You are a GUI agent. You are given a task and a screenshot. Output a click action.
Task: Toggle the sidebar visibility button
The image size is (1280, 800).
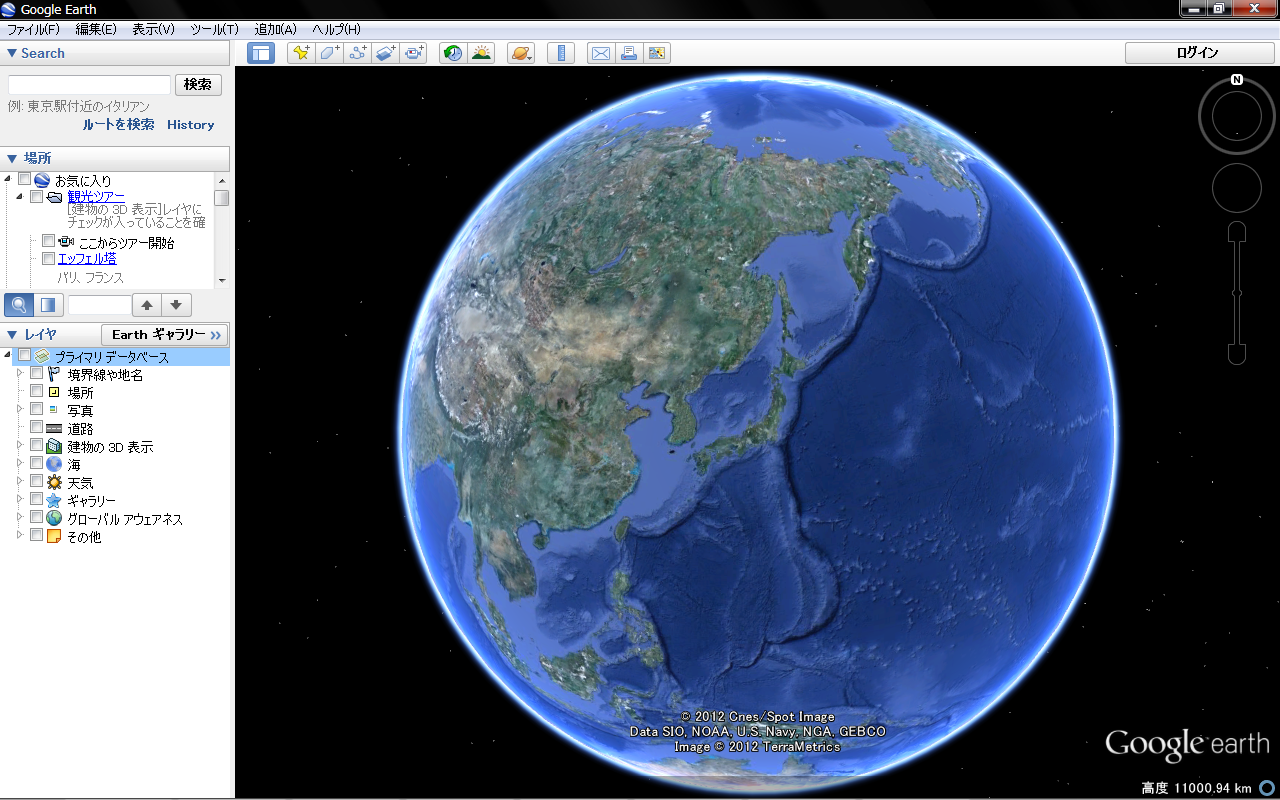(261, 53)
